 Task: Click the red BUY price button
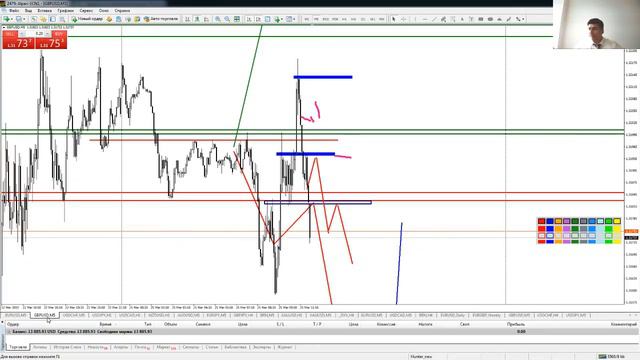(x=51, y=40)
